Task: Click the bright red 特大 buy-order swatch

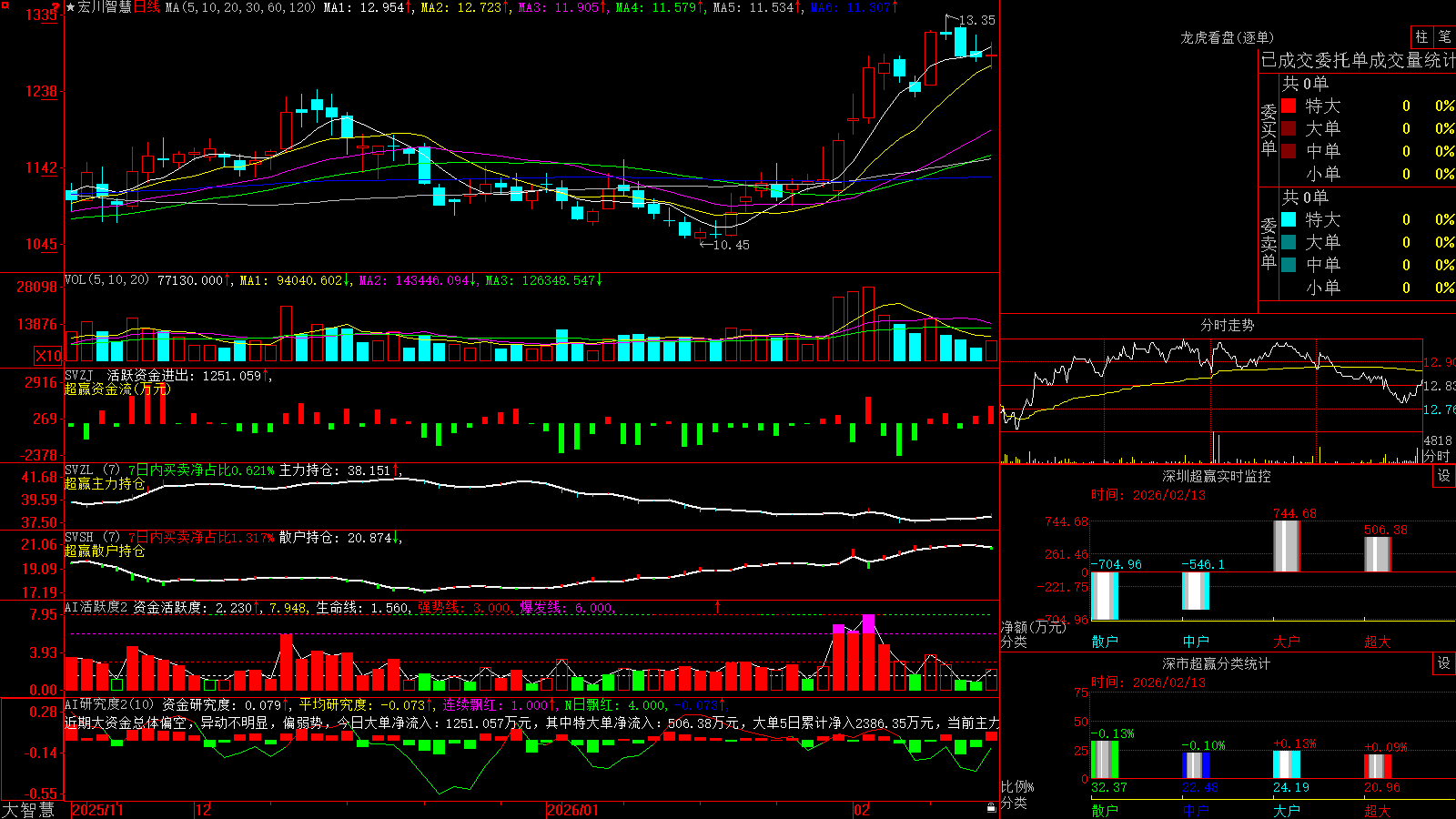Action: [1289, 106]
